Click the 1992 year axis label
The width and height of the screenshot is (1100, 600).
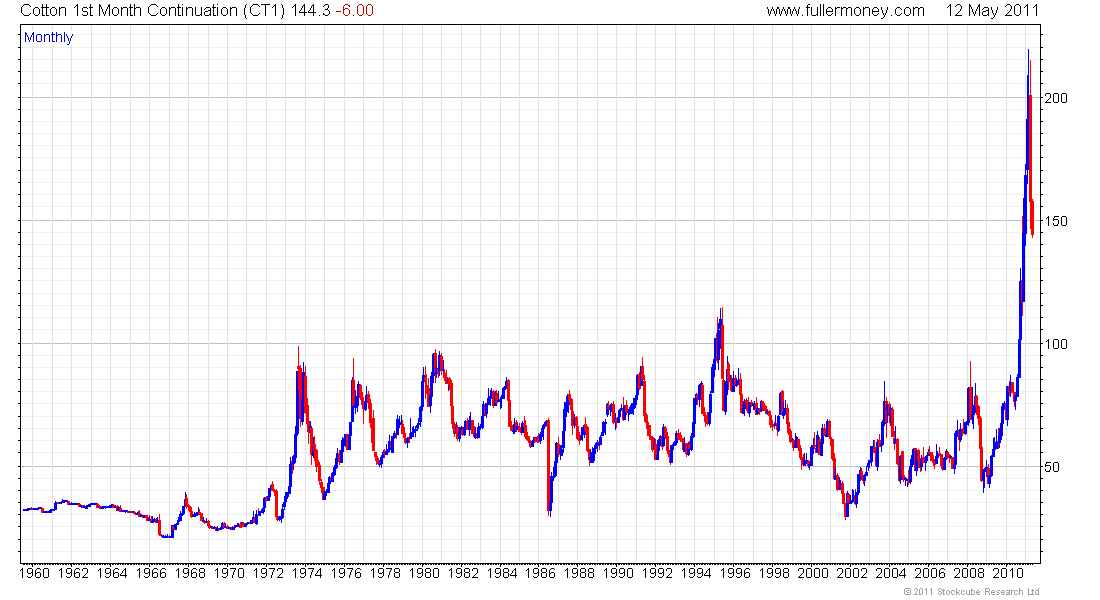pos(657,573)
